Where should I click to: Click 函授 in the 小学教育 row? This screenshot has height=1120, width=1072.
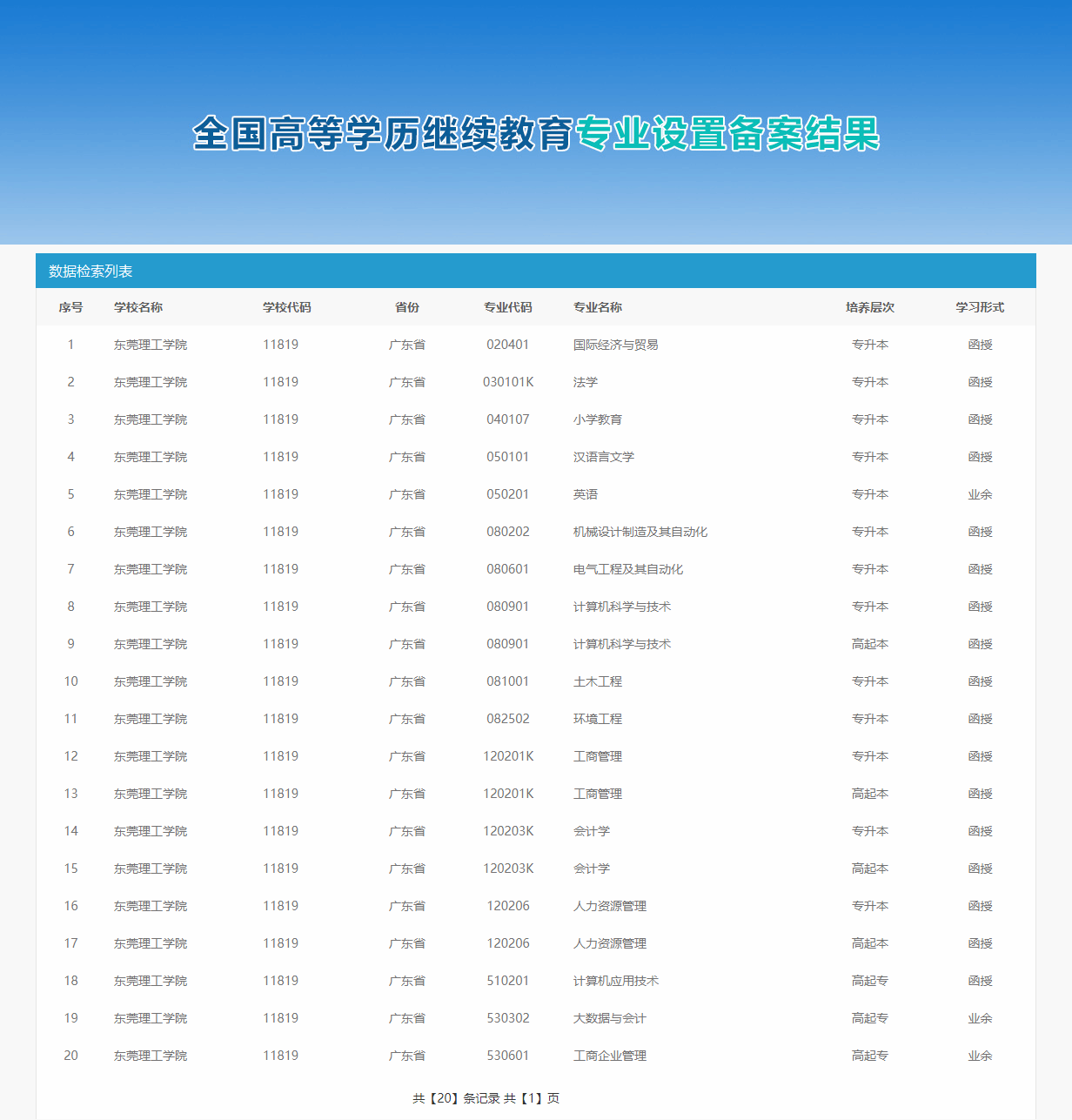(981, 419)
